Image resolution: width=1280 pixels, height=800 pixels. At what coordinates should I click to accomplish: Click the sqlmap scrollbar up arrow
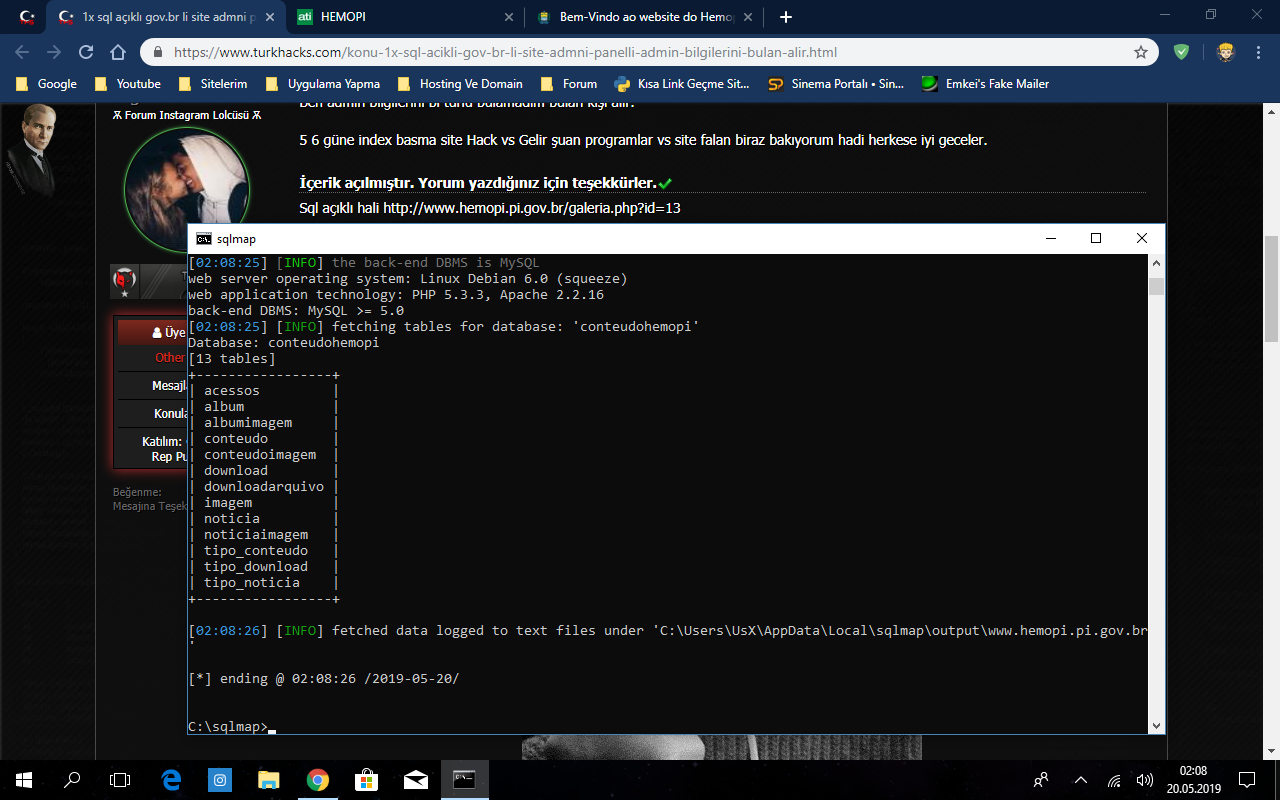point(1156,262)
